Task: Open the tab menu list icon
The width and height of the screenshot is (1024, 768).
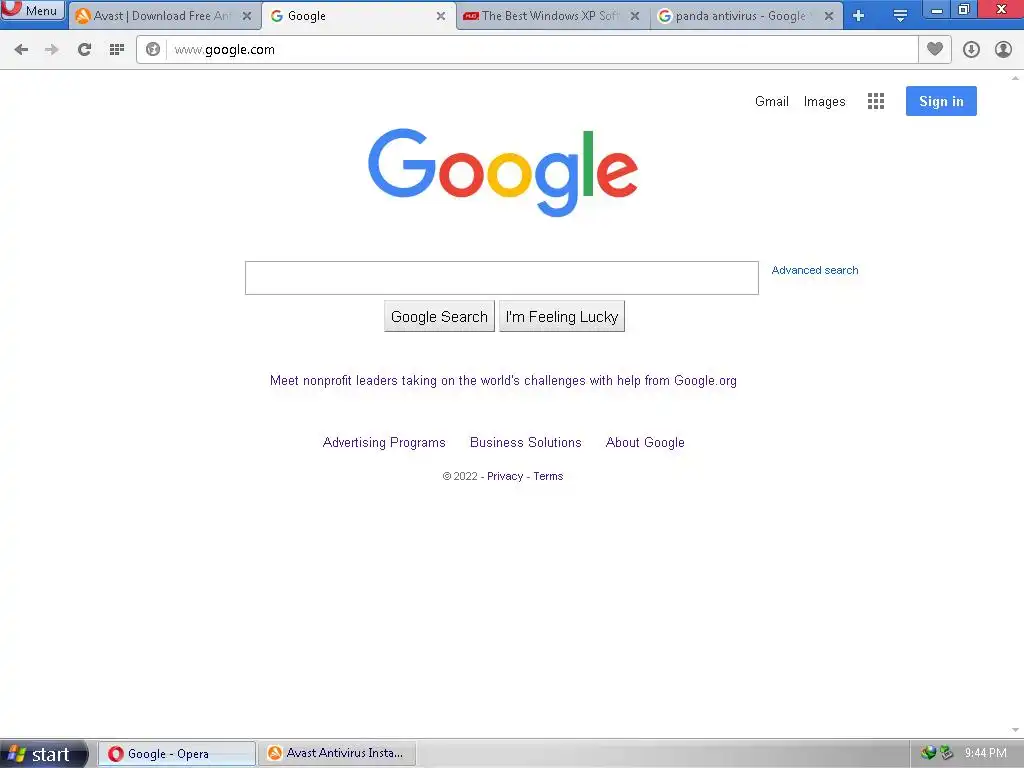Action: point(900,16)
